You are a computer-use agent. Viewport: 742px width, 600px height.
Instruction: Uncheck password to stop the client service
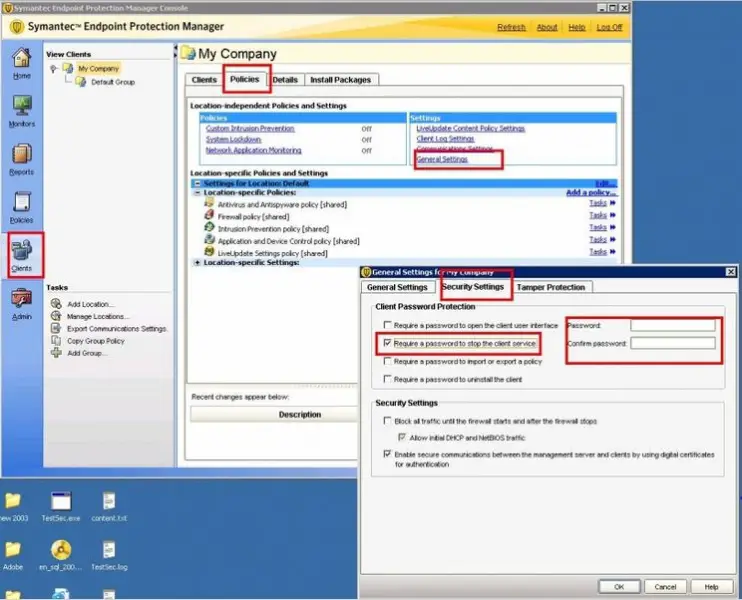[388, 343]
